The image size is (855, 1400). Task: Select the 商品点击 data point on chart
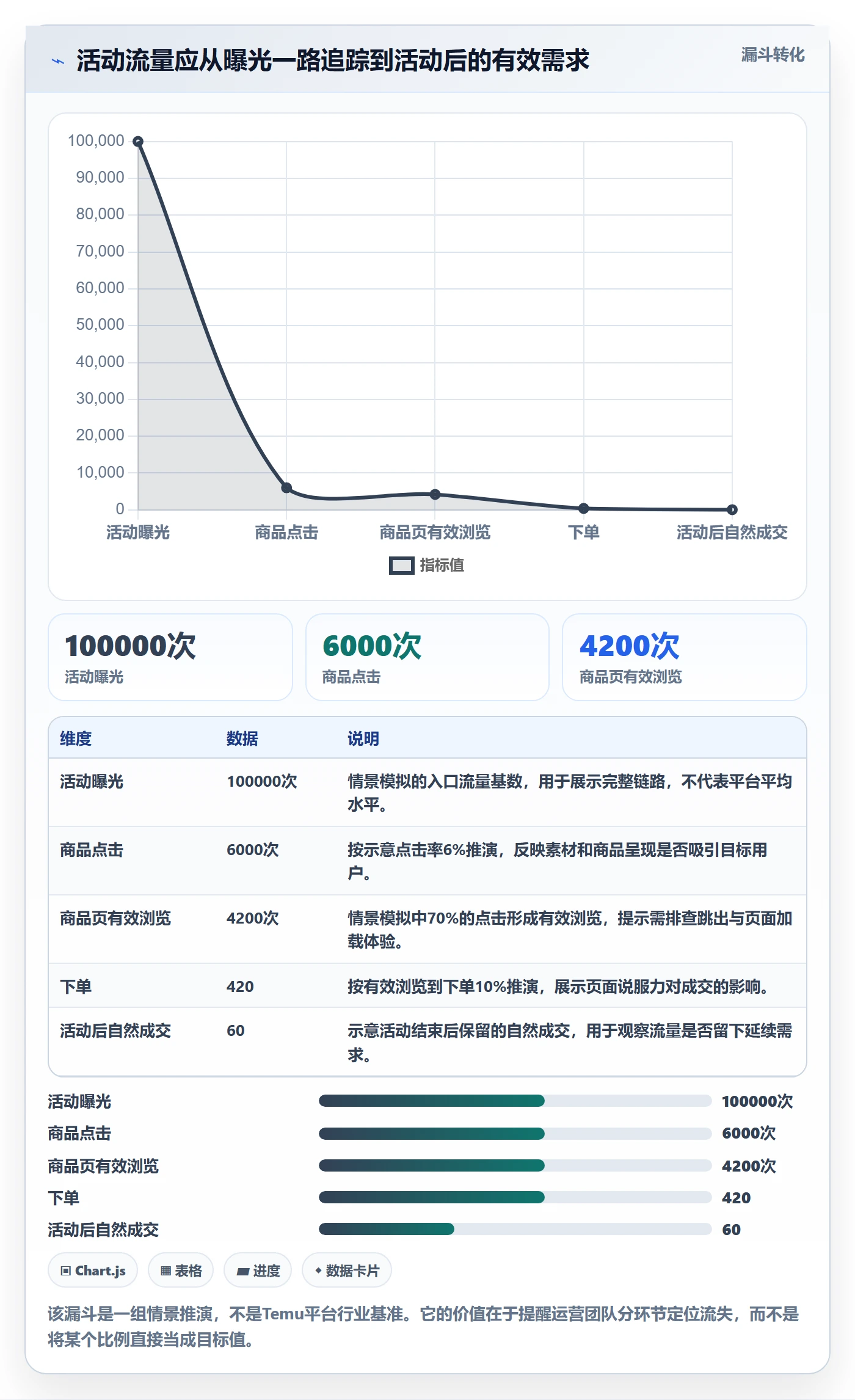286,487
